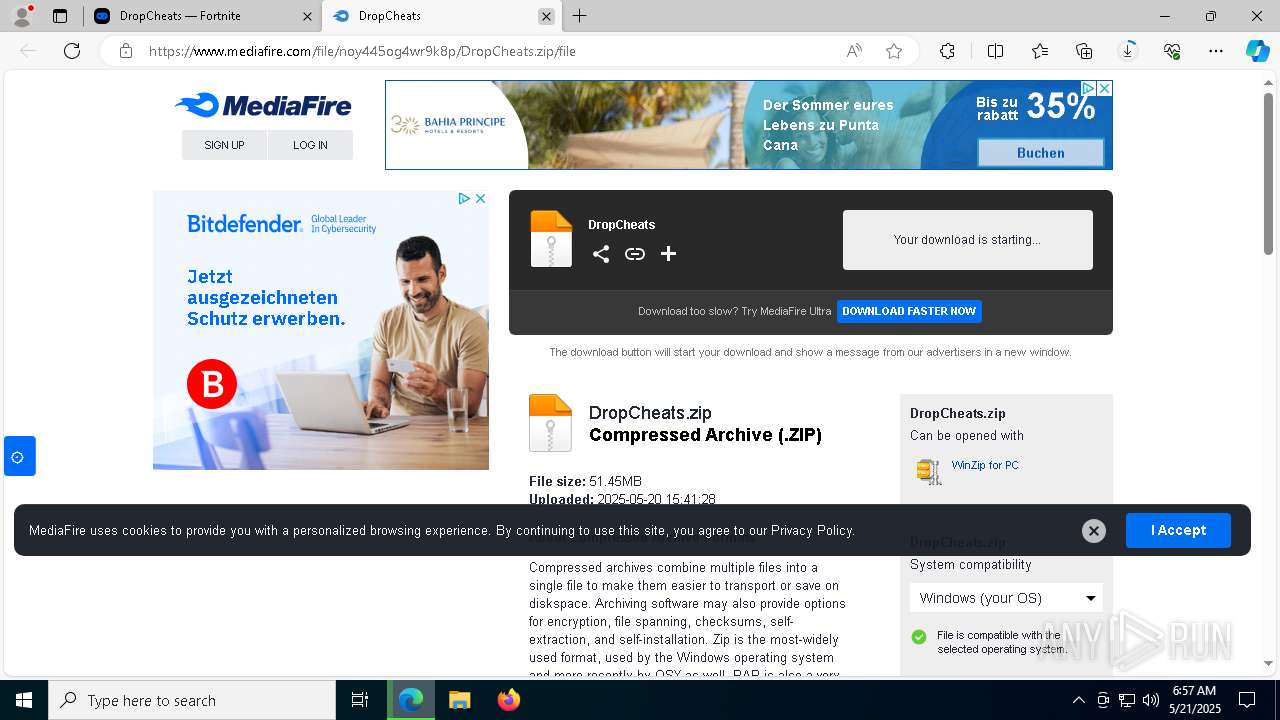Click the Your download is starting box
Screen dimensions: 1280x720
(x=967, y=240)
